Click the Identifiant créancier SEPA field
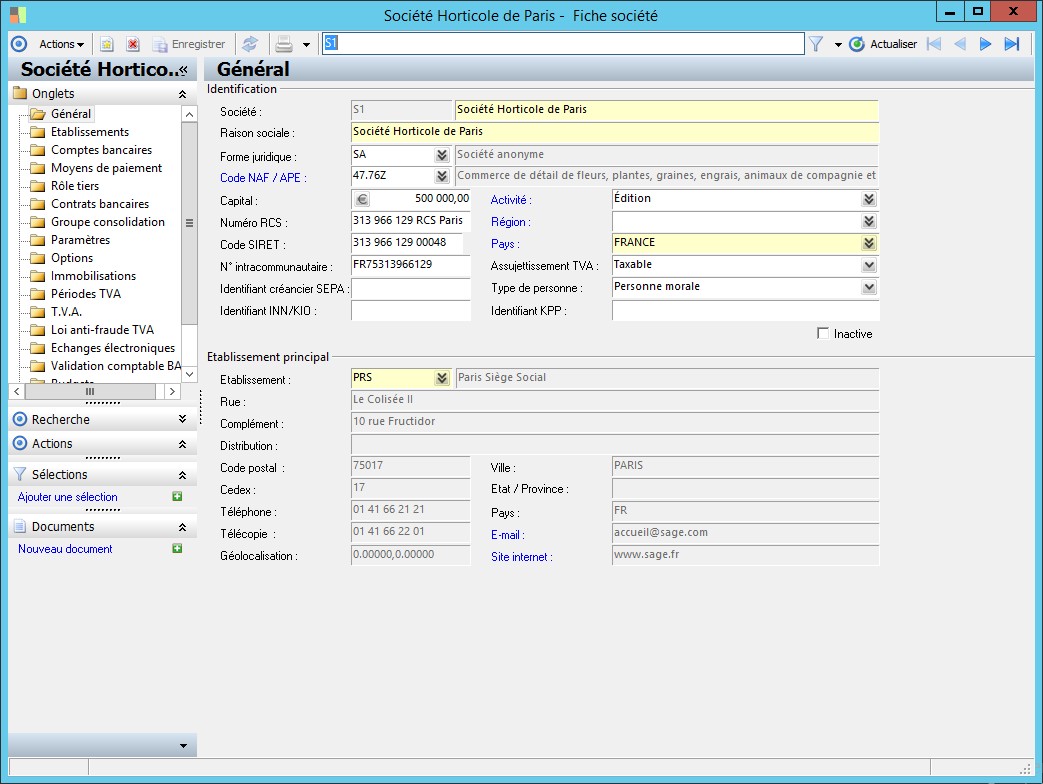 point(410,288)
